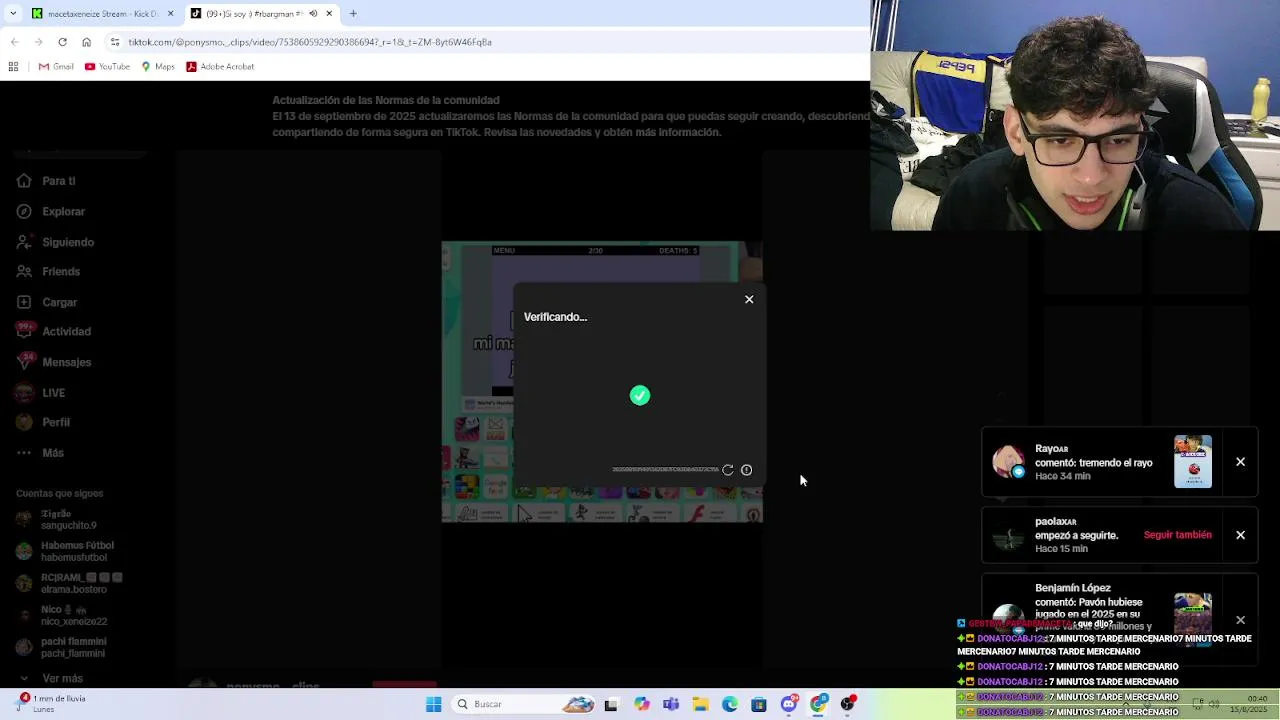Dismiss the Benjamín López comment notification
The image size is (1280, 720).
pos(1240,620)
